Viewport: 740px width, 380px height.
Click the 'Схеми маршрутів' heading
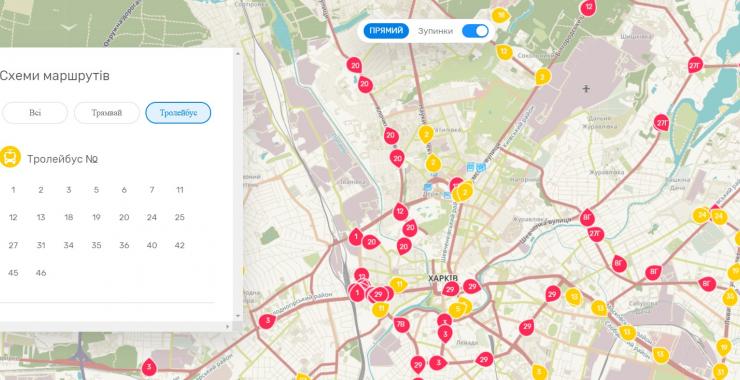[x=54, y=76]
